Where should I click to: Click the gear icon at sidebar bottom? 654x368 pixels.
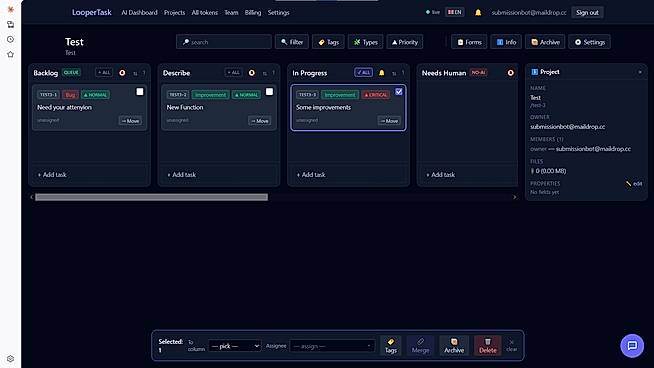[10, 358]
